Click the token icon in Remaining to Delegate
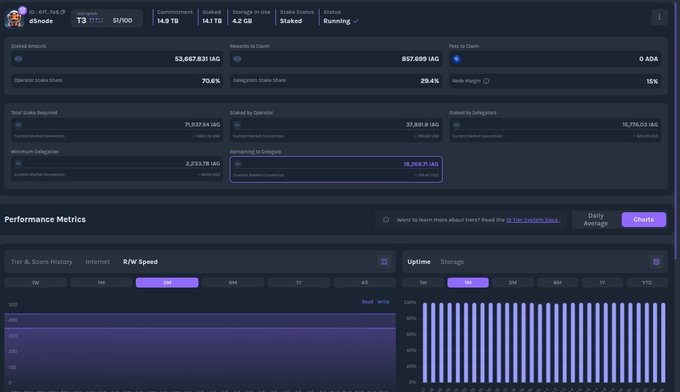The image size is (680, 392). (x=238, y=164)
